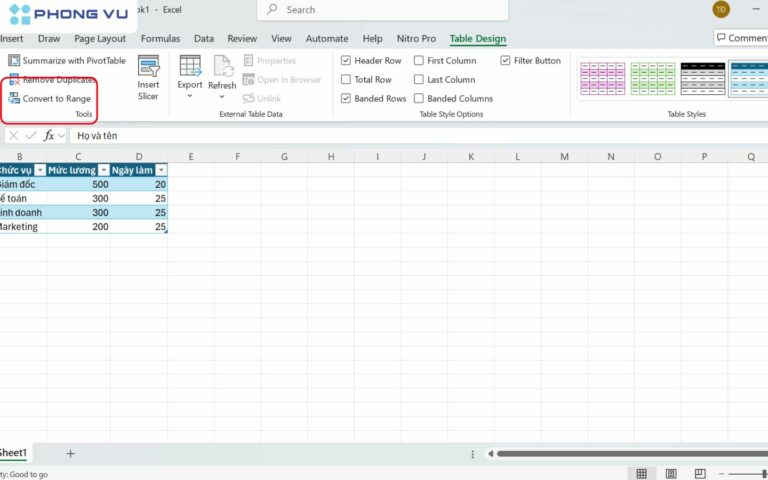This screenshot has height=480, width=768.
Task: Open the Automate tab
Action: [x=327, y=38]
